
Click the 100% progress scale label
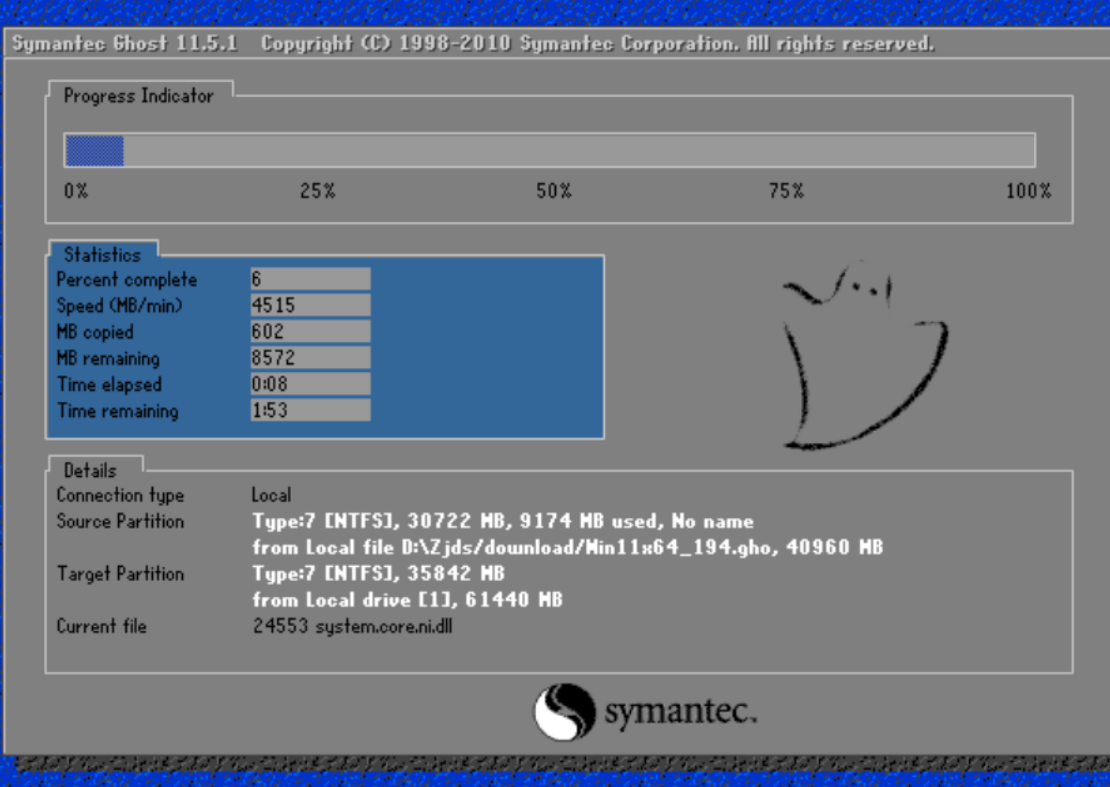[x=1029, y=191]
